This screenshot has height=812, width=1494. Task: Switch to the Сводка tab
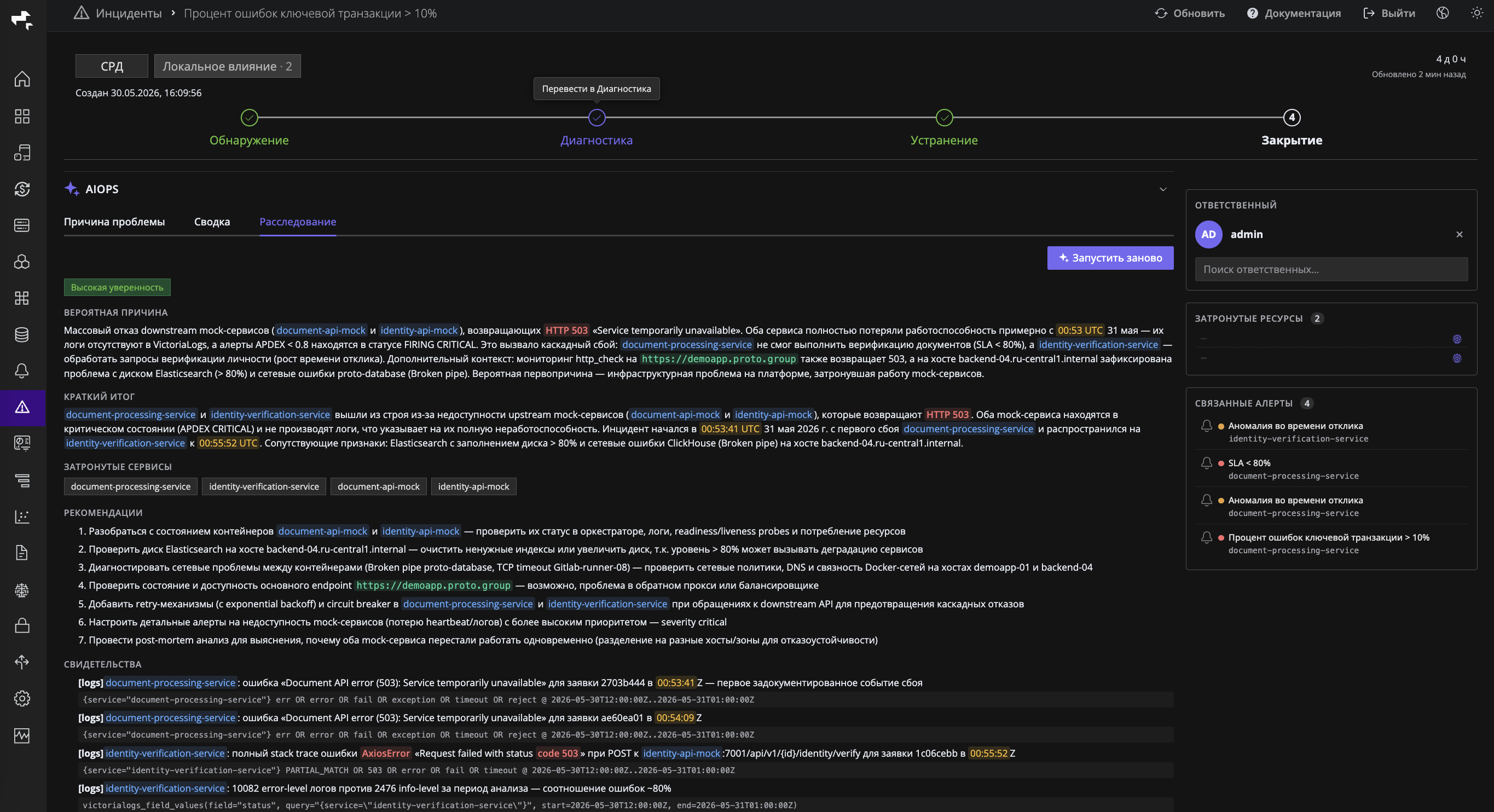212,222
